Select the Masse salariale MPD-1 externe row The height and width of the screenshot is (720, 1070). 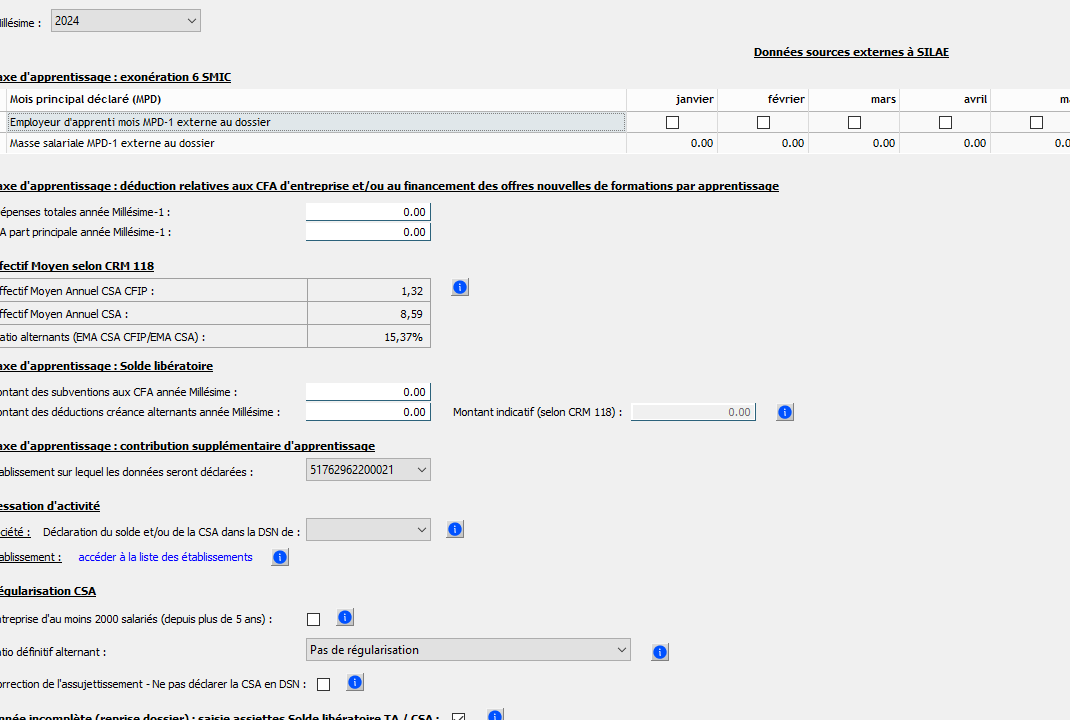[x=316, y=143]
